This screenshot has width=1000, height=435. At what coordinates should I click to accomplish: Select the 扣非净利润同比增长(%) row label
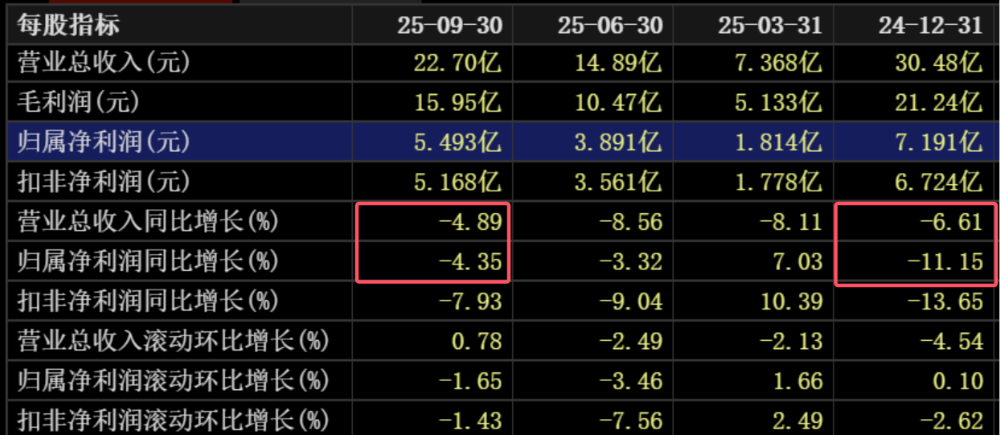(147, 300)
